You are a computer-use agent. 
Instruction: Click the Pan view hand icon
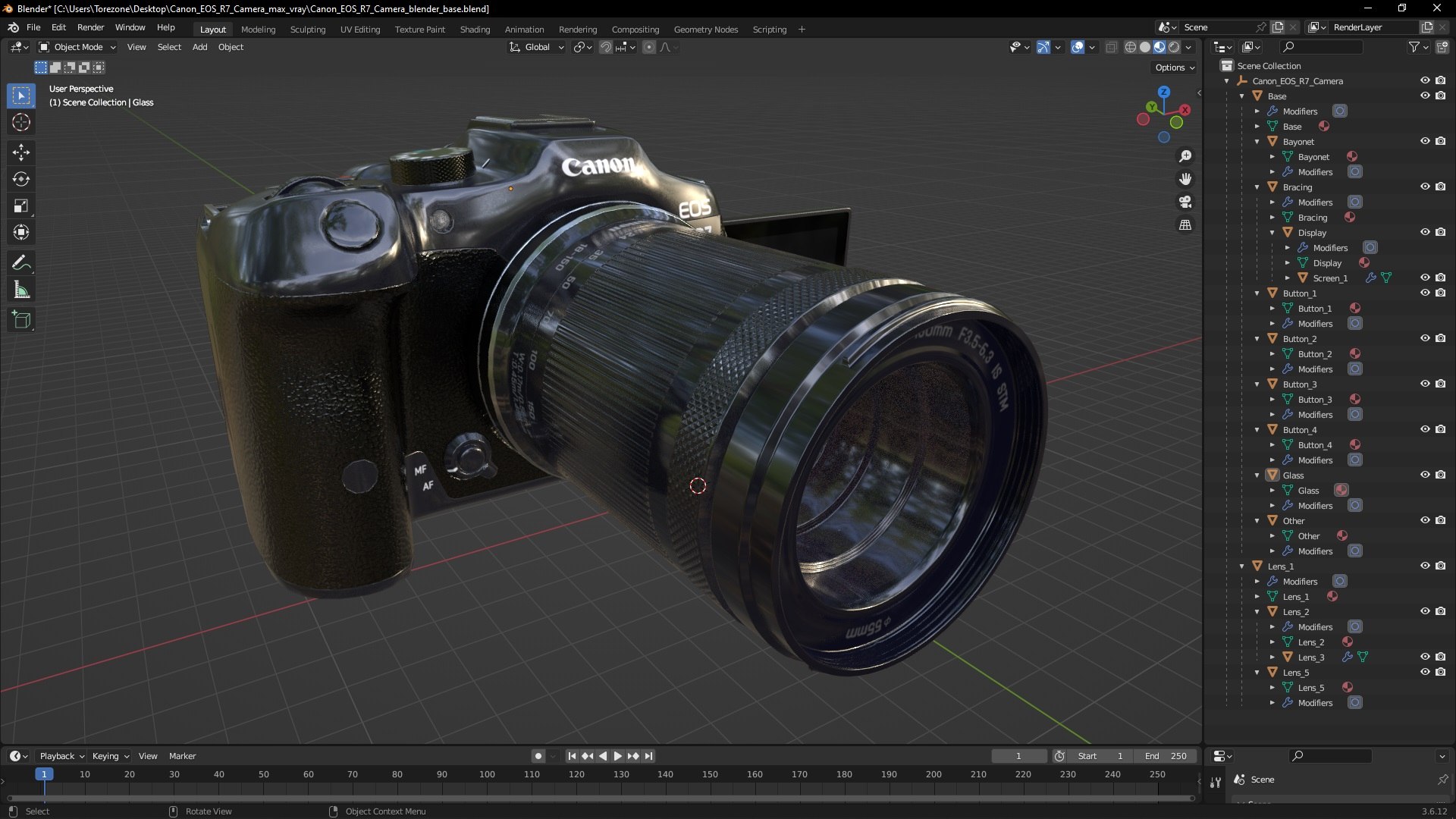1185,179
